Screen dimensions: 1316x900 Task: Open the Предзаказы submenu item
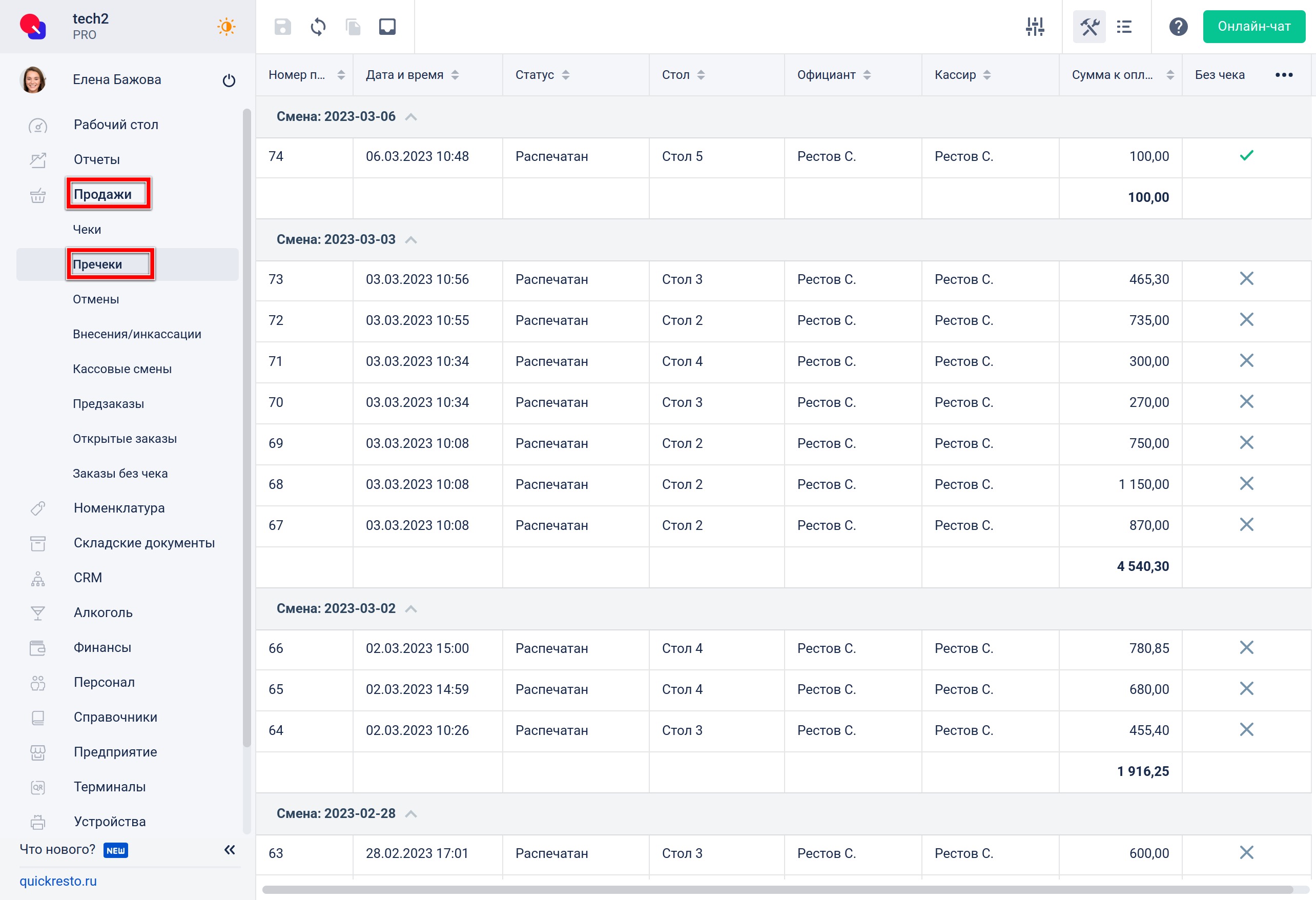click(108, 404)
